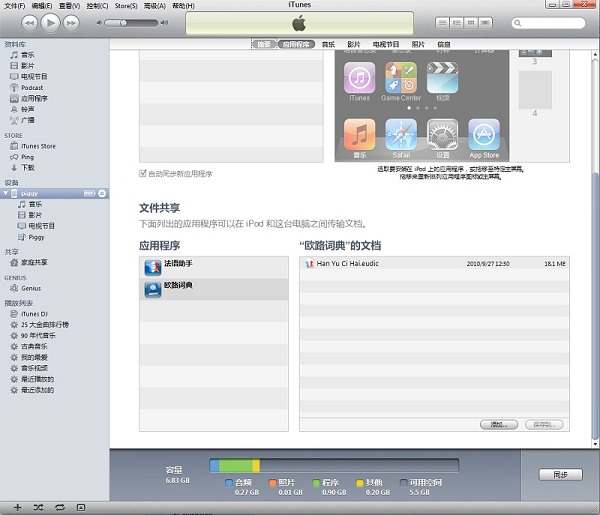Open the 高级(A) menu
This screenshot has height=515, width=600.
click(155, 6)
